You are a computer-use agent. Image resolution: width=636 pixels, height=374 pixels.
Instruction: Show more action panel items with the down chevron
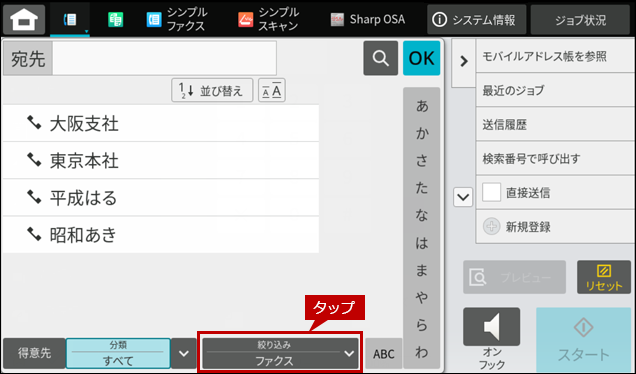463,197
